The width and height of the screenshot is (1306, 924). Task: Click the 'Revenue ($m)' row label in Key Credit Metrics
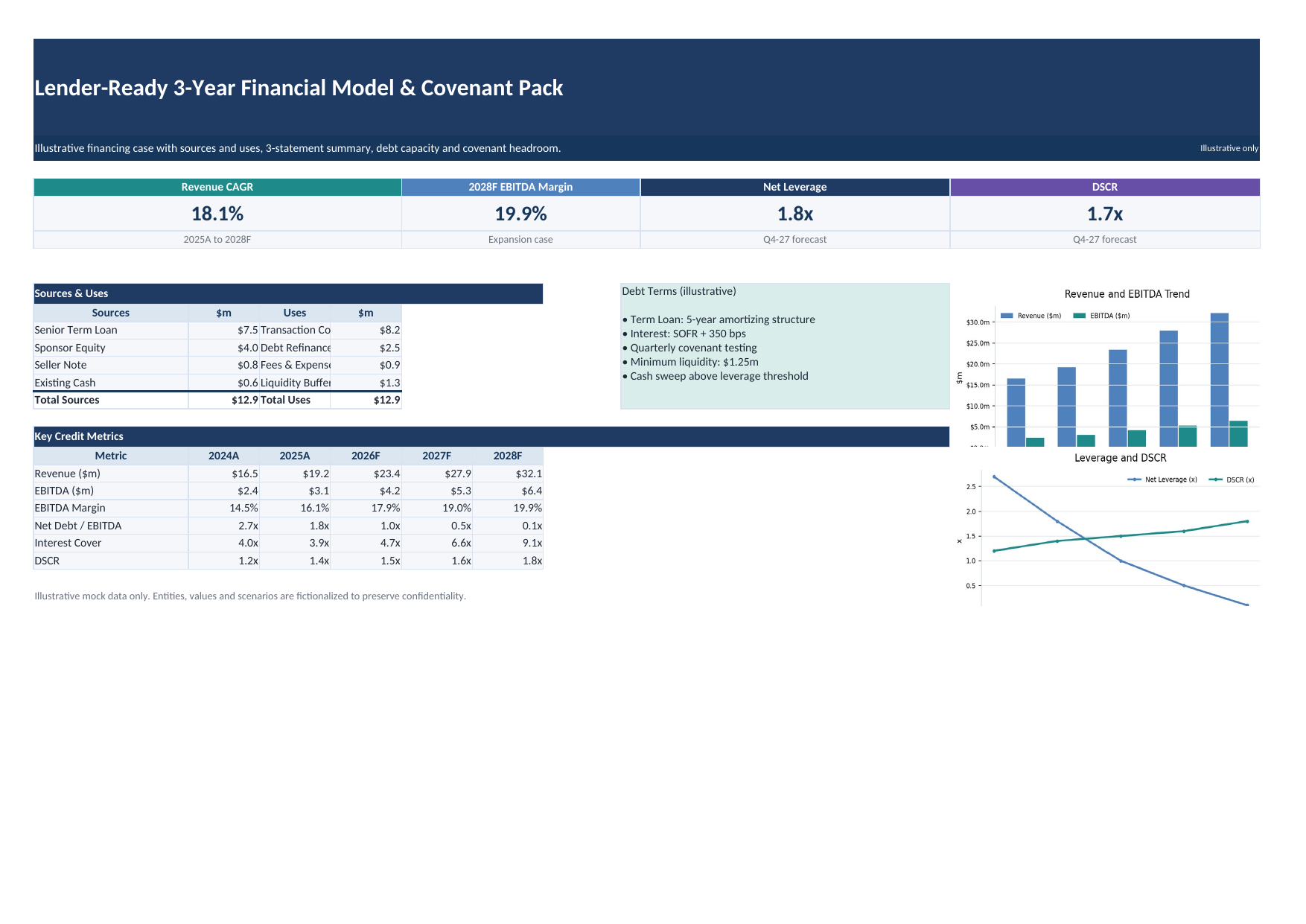pyautogui.click(x=111, y=474)
